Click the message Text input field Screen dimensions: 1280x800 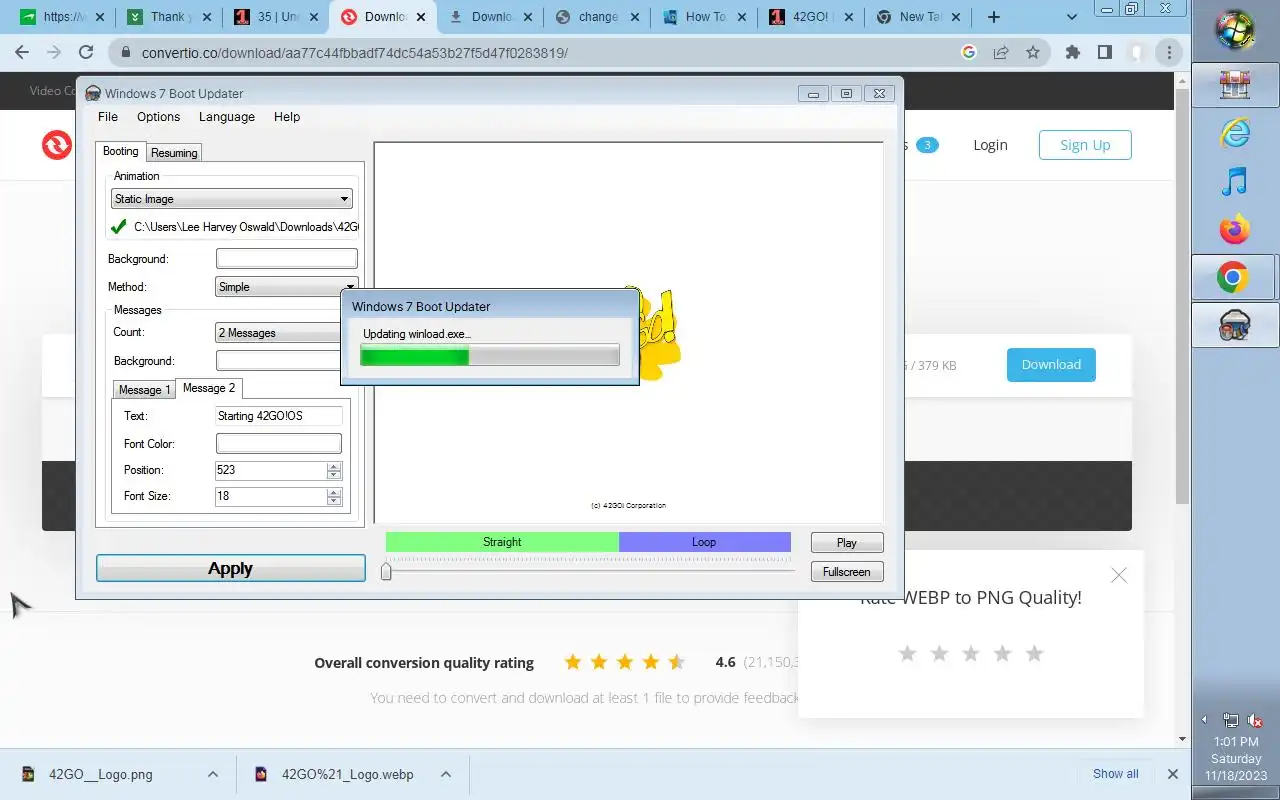tap(279, 416)
